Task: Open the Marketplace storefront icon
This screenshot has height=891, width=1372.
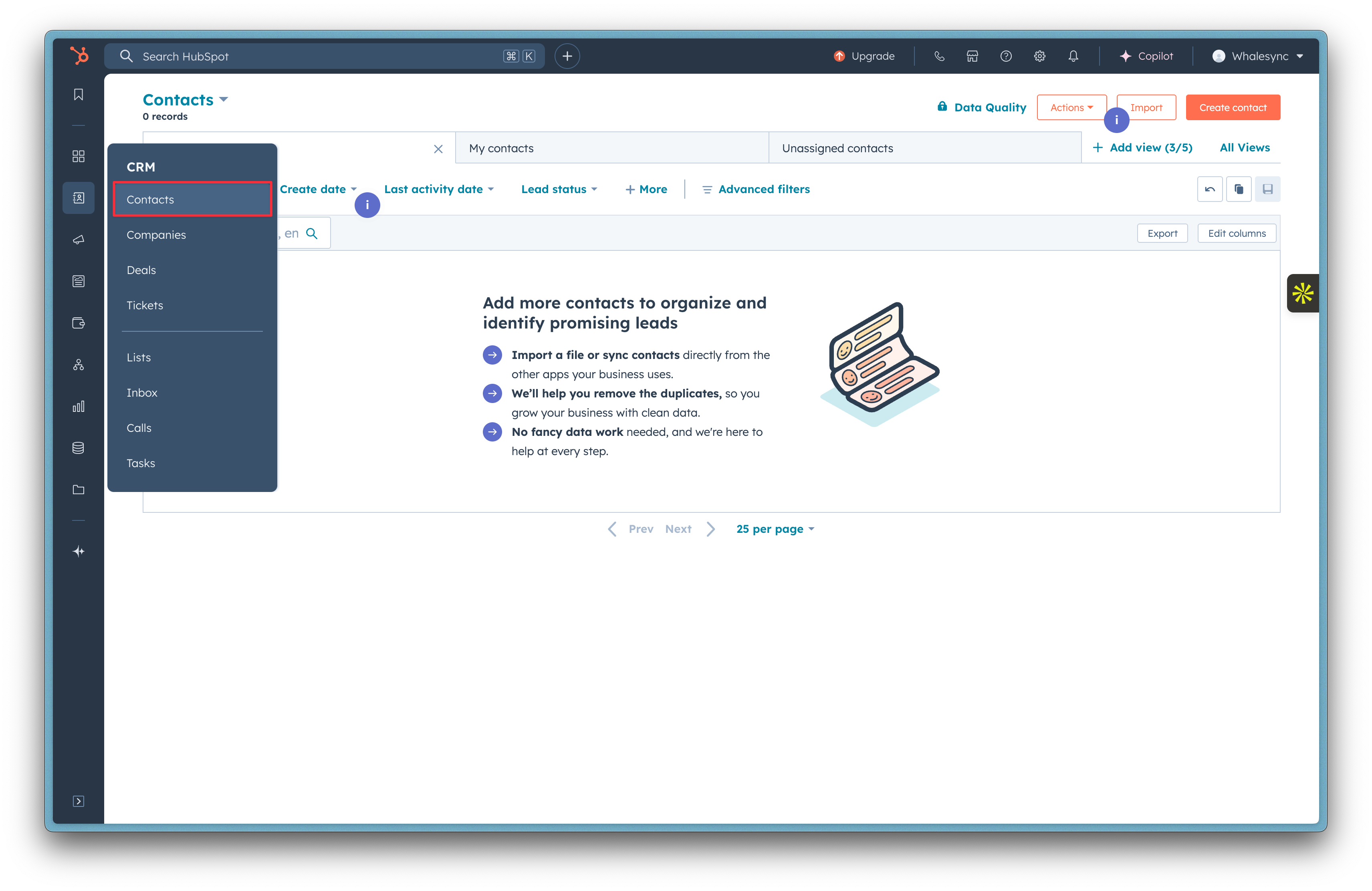Action: 973,56
